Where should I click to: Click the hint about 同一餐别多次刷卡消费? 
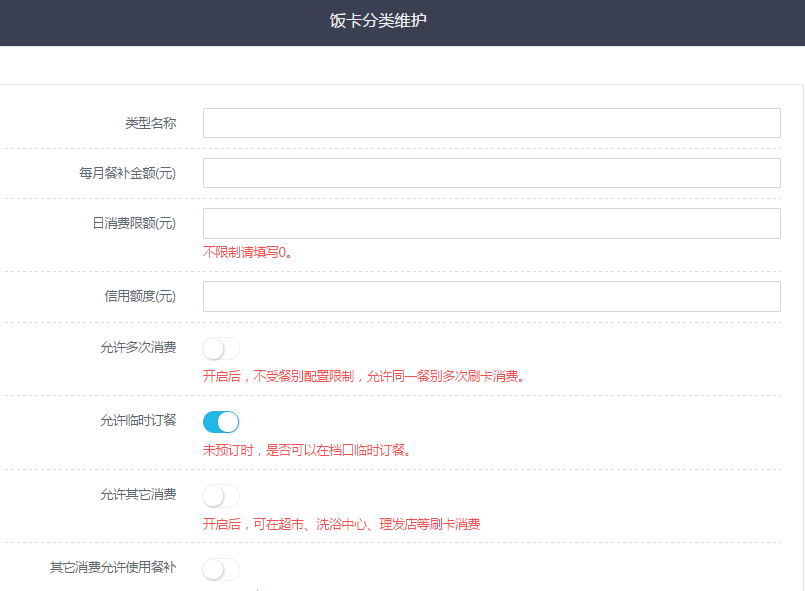click(364, 377)
